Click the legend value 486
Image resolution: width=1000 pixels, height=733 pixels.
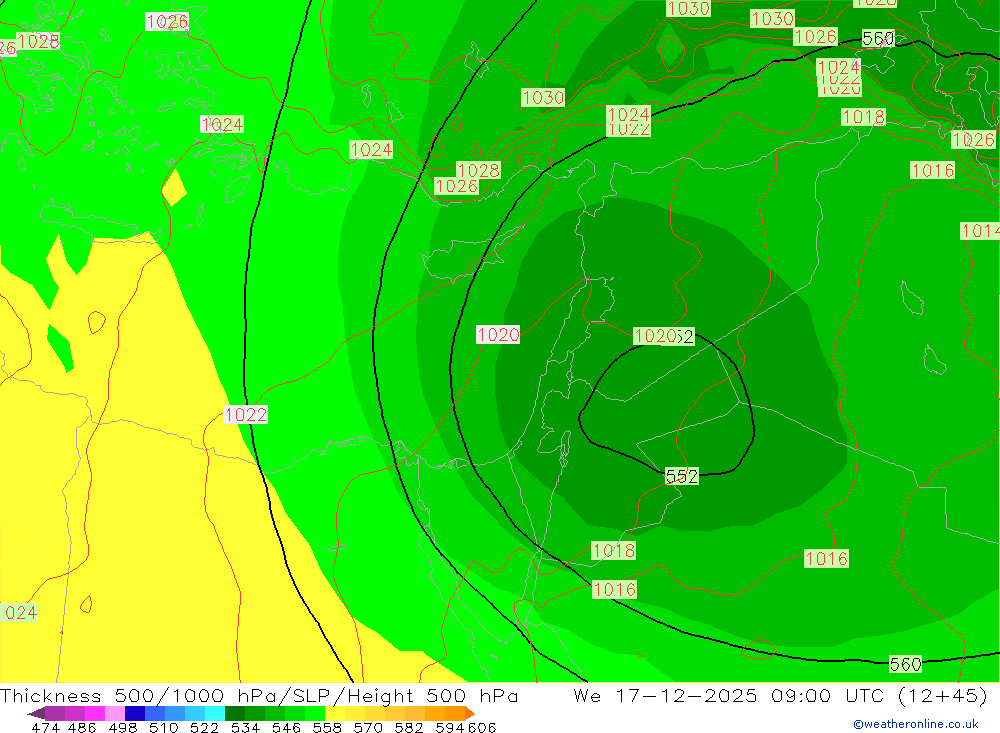82,727
